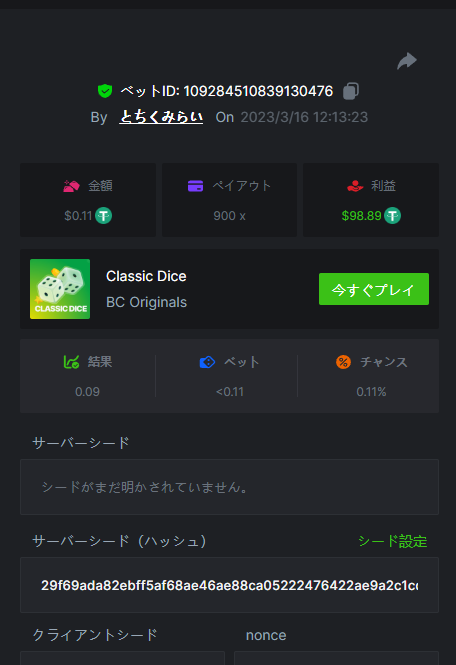
Task: Click the Tether coin icon beside $0.11
Action: (x=104, y=216)
